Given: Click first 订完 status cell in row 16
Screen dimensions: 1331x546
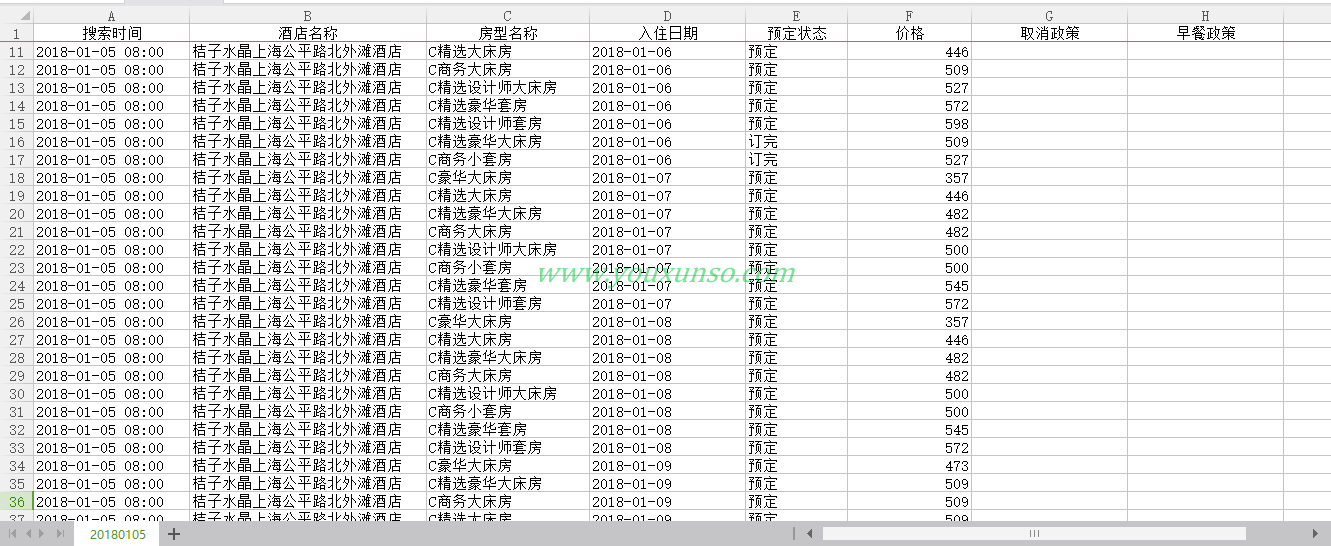Looking at the screenshot, I should pos(796,142).
